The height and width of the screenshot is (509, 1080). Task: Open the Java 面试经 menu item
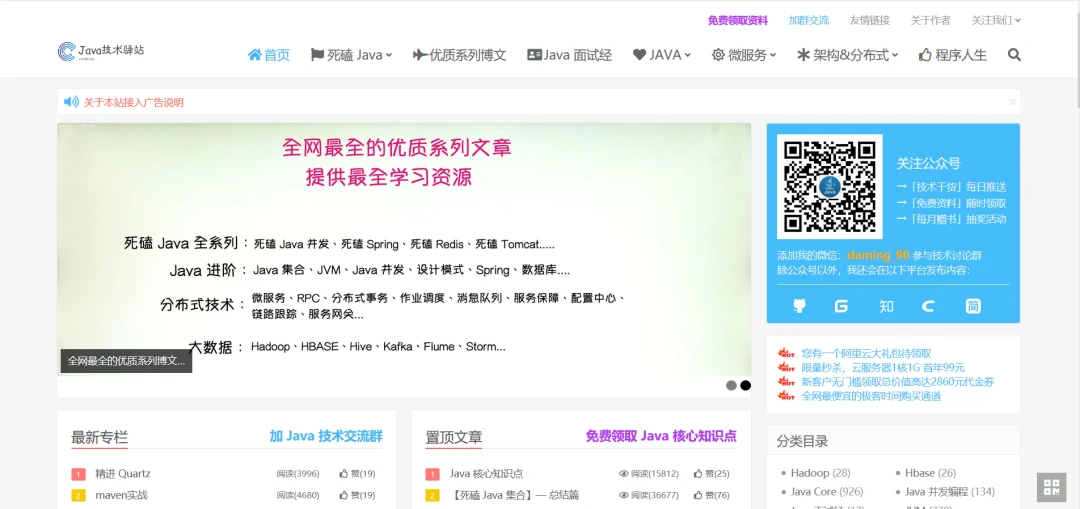pos(569,55)
